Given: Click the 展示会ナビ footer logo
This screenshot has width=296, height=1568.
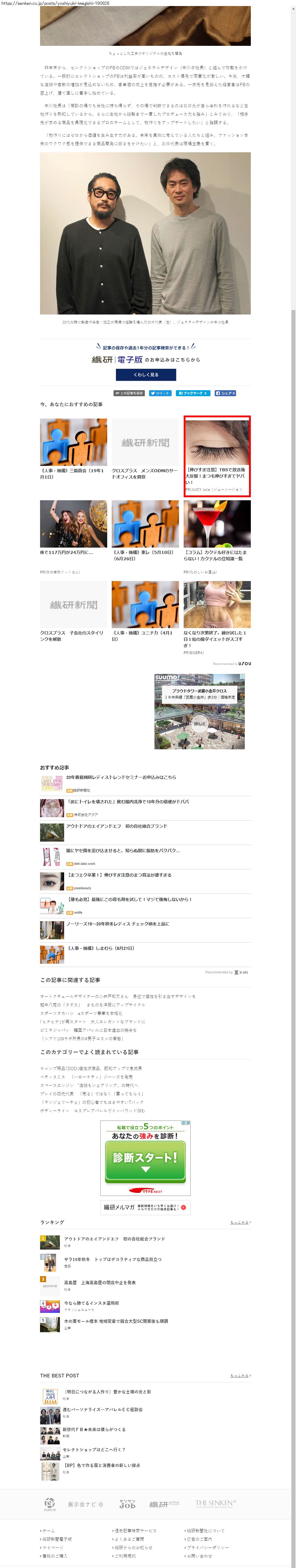Looking at the screenshot, I should point(85,1504).
